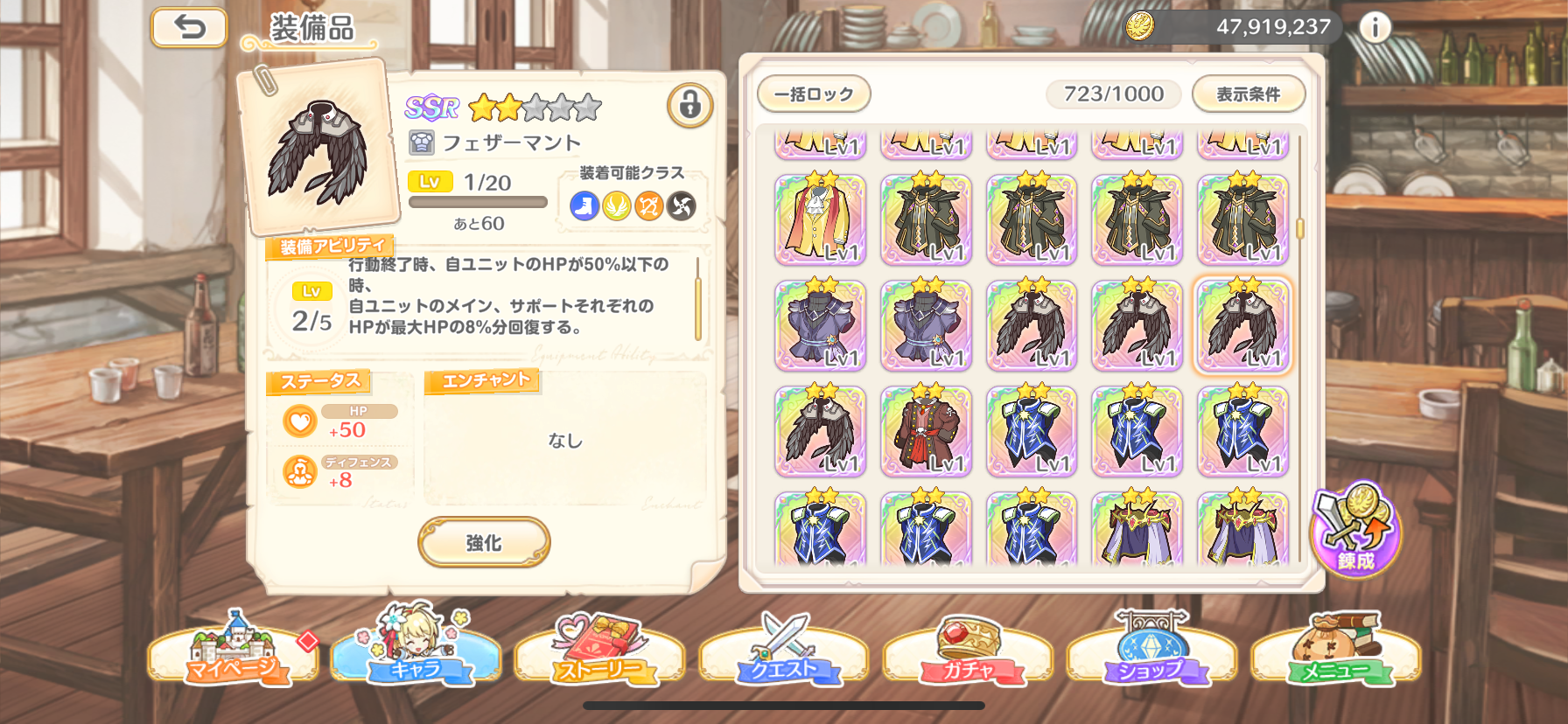Tap the back arrow button
This screenshot has width=1568, height=724.
coord(189,28)
